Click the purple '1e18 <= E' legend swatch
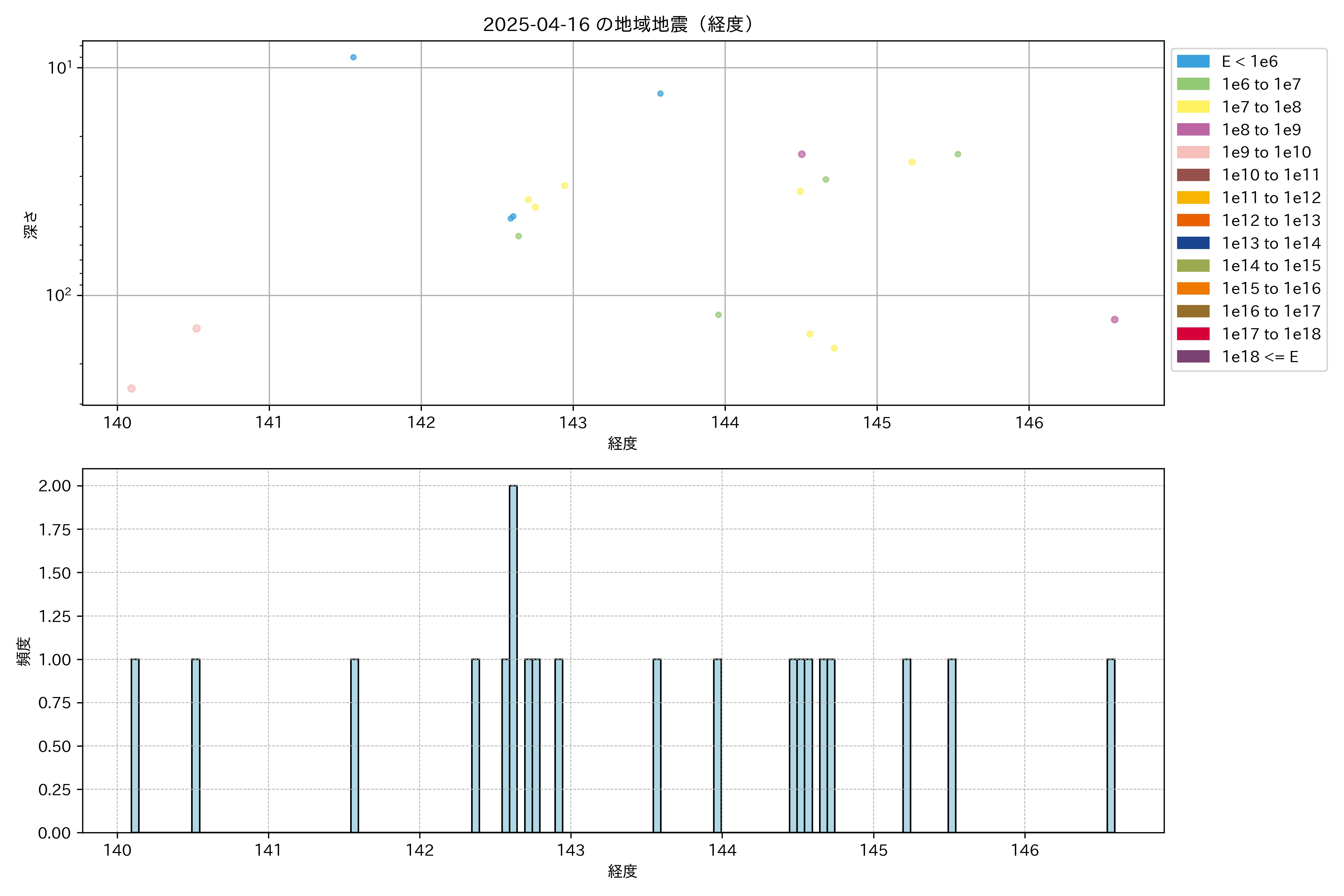 pos(1192,357)
